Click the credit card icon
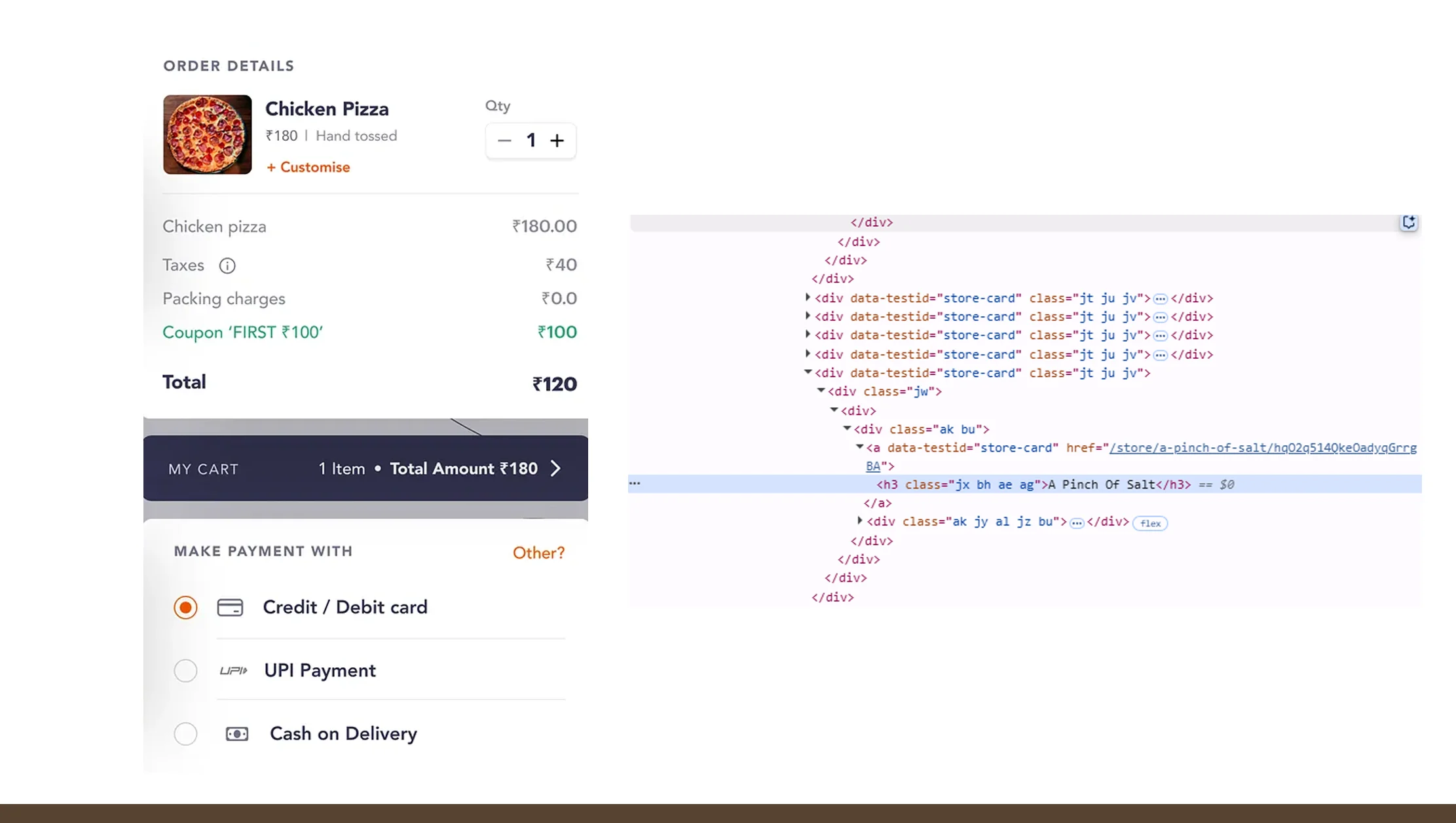This screenshot has height=823, width=1456. [x=230, y=608]
